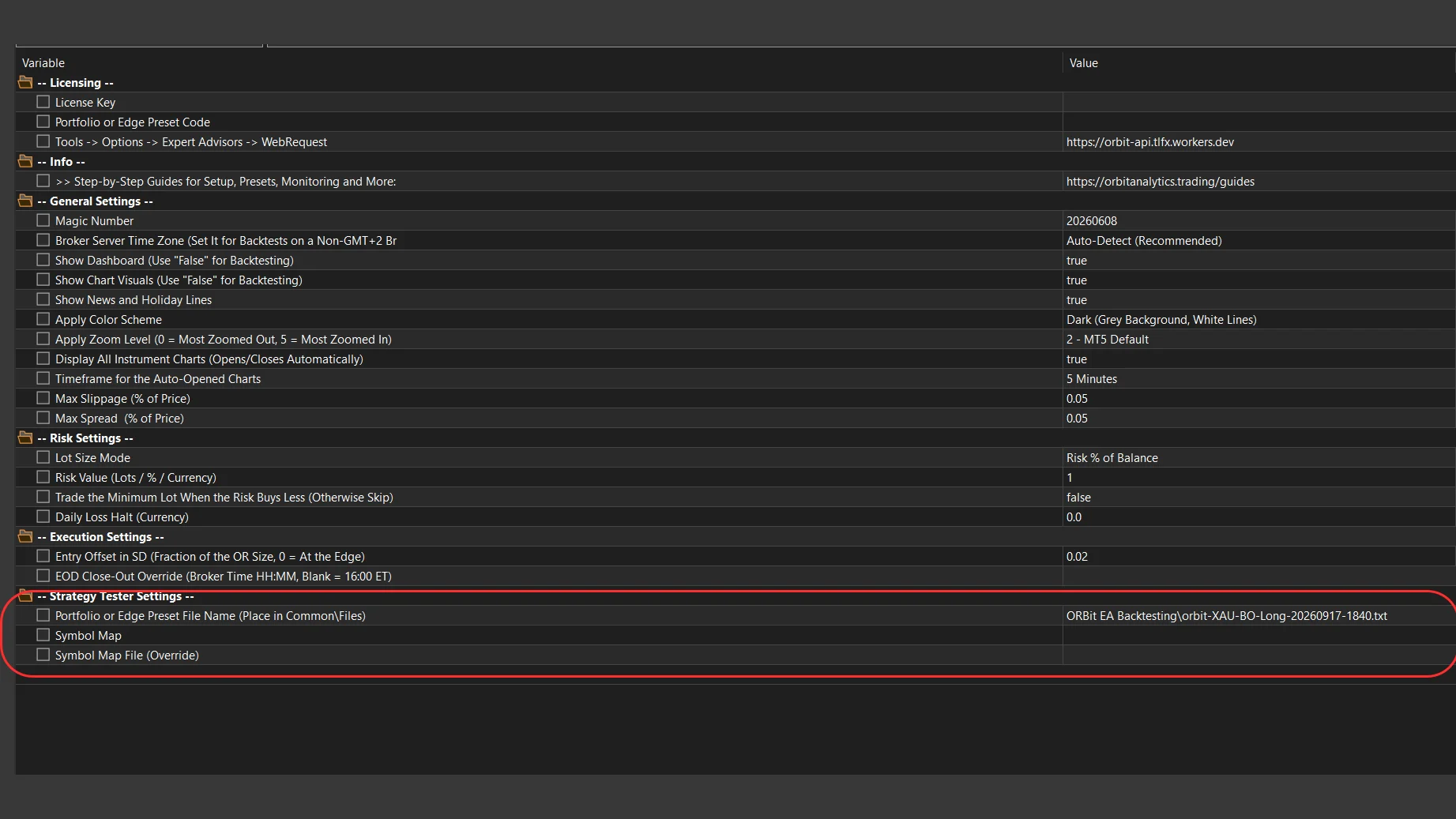Image resolution: width=1456 pixels, height=819 pixels.
Task: Tick the Apply Color Scheme checkbox
Action: coord(43,319)
